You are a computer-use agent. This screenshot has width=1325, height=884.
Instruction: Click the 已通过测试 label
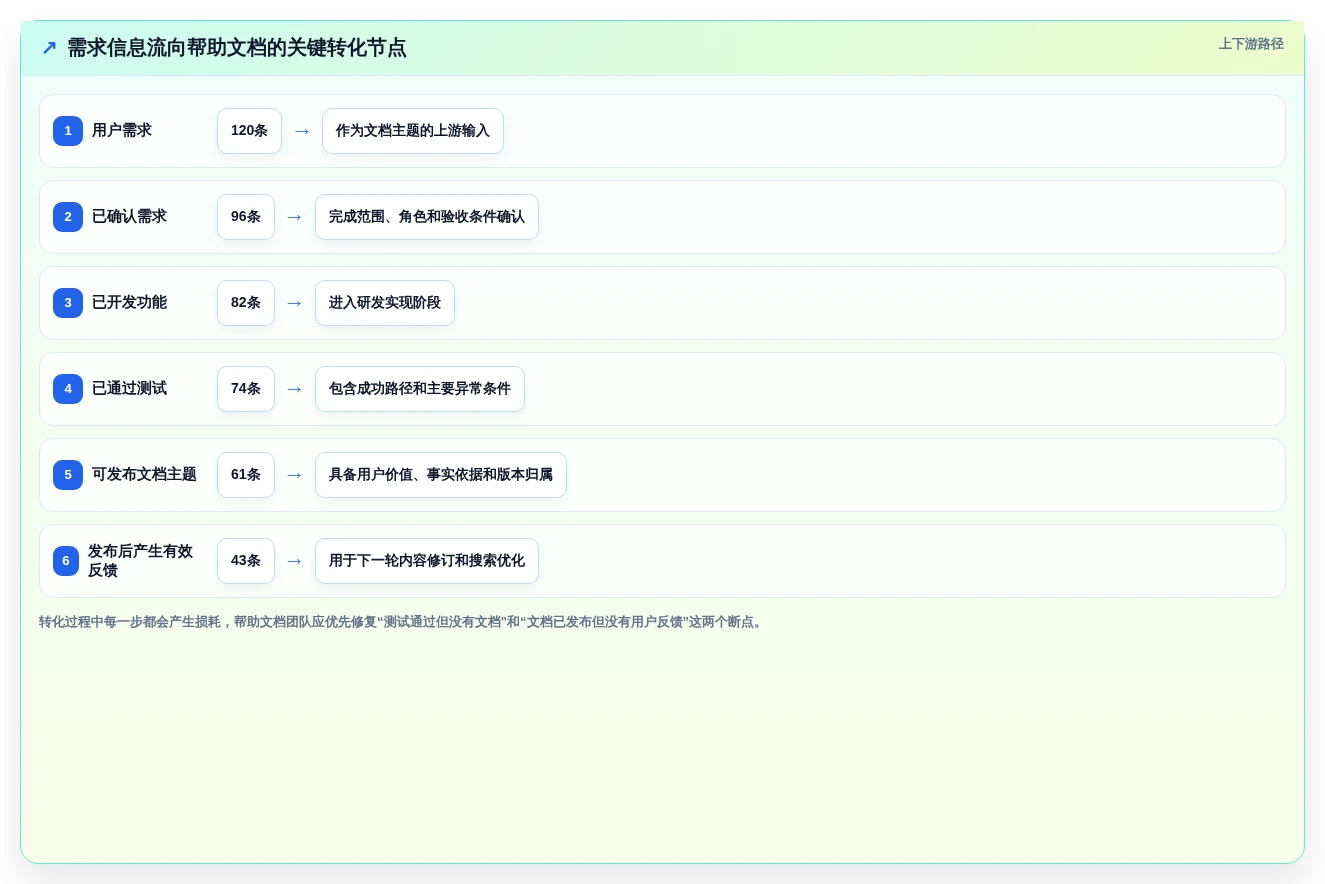click(129, 389)
